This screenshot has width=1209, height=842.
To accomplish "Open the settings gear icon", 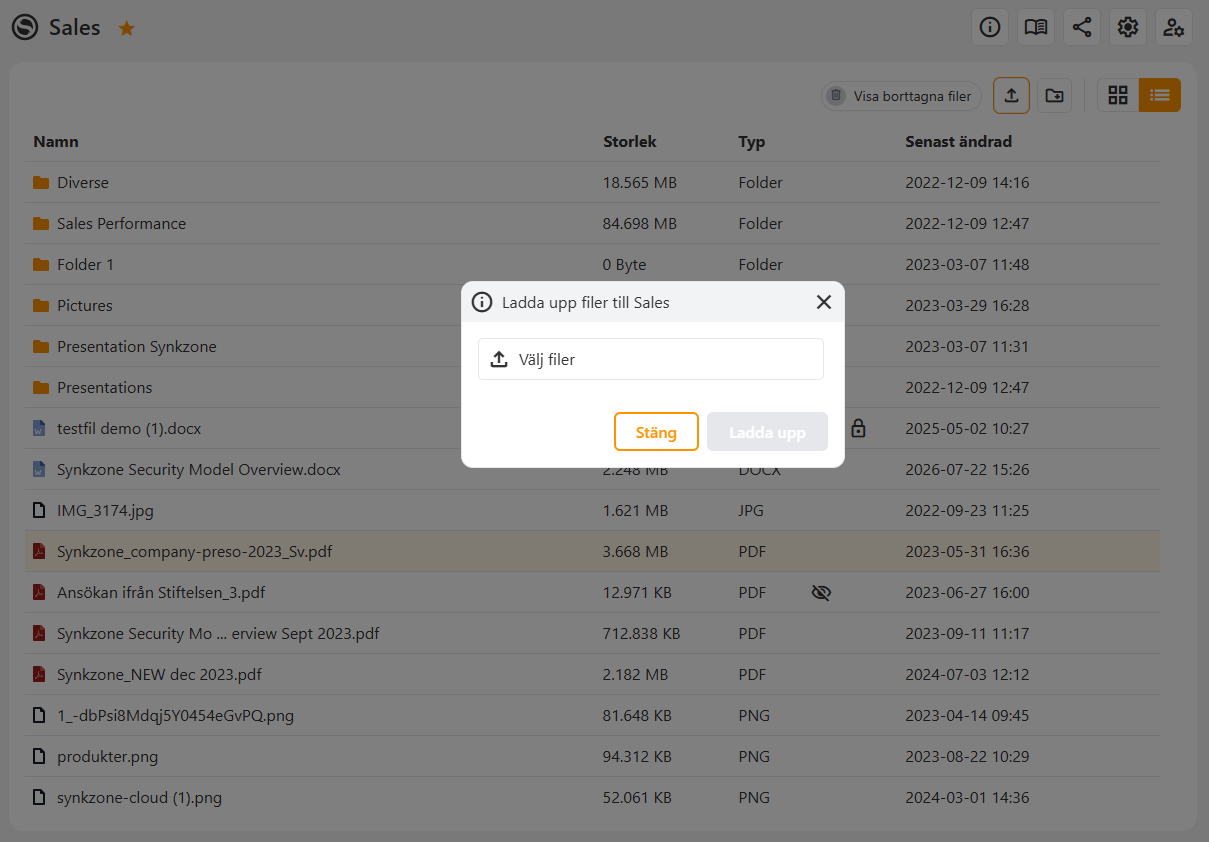I will pyautogui.click(x=1128, y=27).
